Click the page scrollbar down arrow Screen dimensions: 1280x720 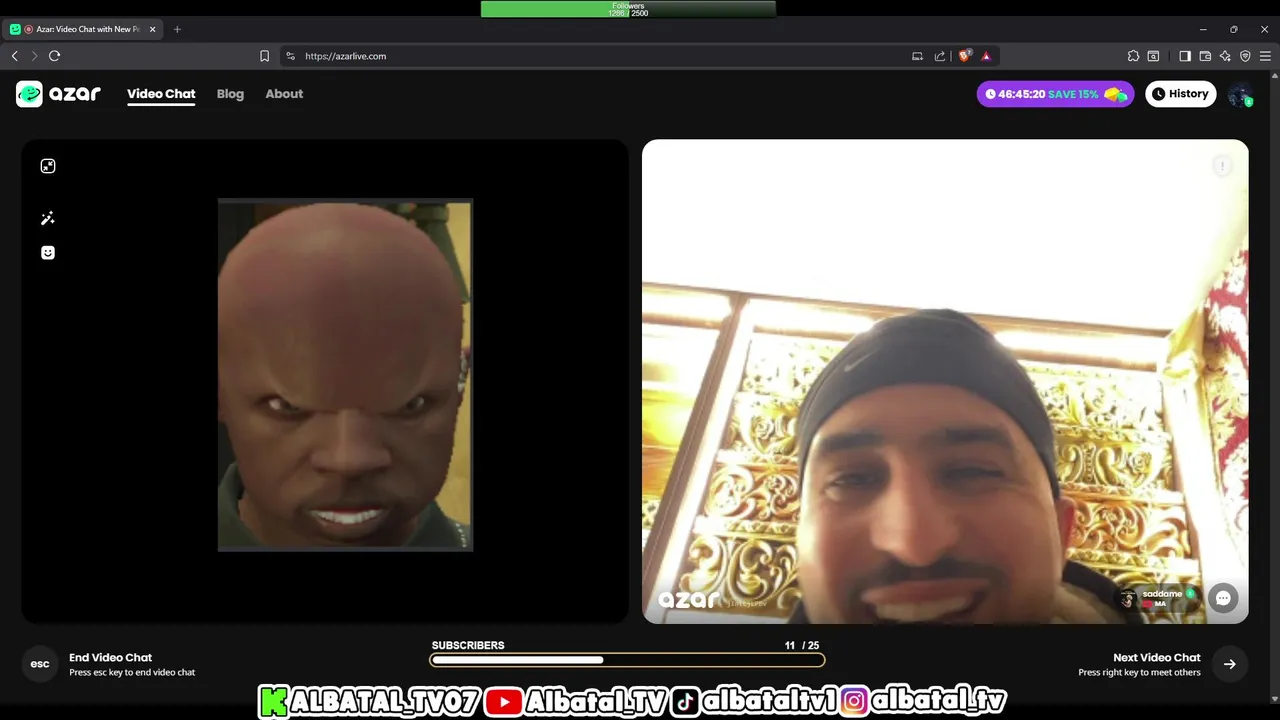tap(1275, 699)
